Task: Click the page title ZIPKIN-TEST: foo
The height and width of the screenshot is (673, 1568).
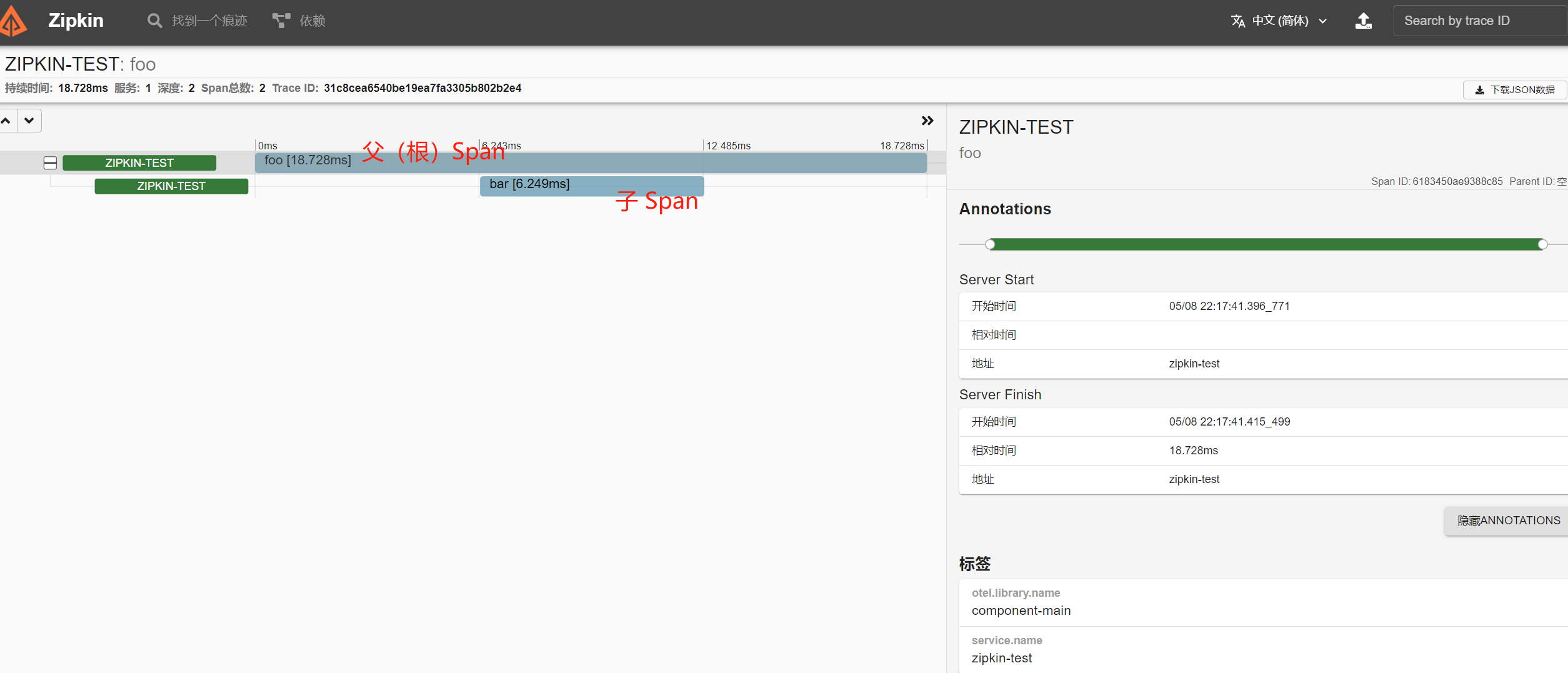Action: [x=80, y=64]
